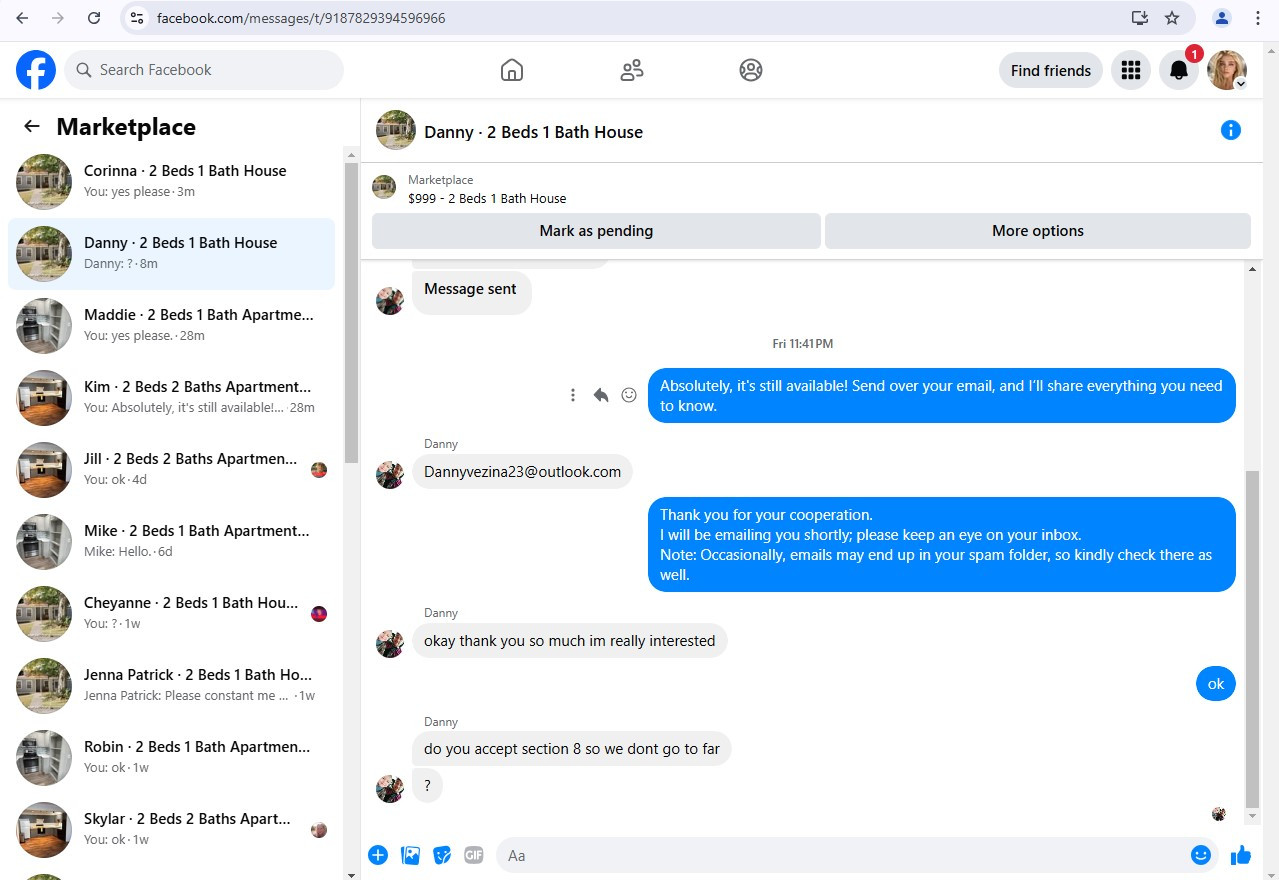Bookmark this page with the star icon
The image size is (1279, 880).
click(1172, 18)
